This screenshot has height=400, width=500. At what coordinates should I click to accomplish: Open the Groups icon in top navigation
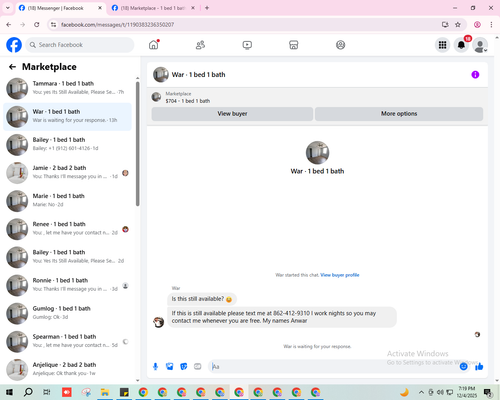point(340,45)
